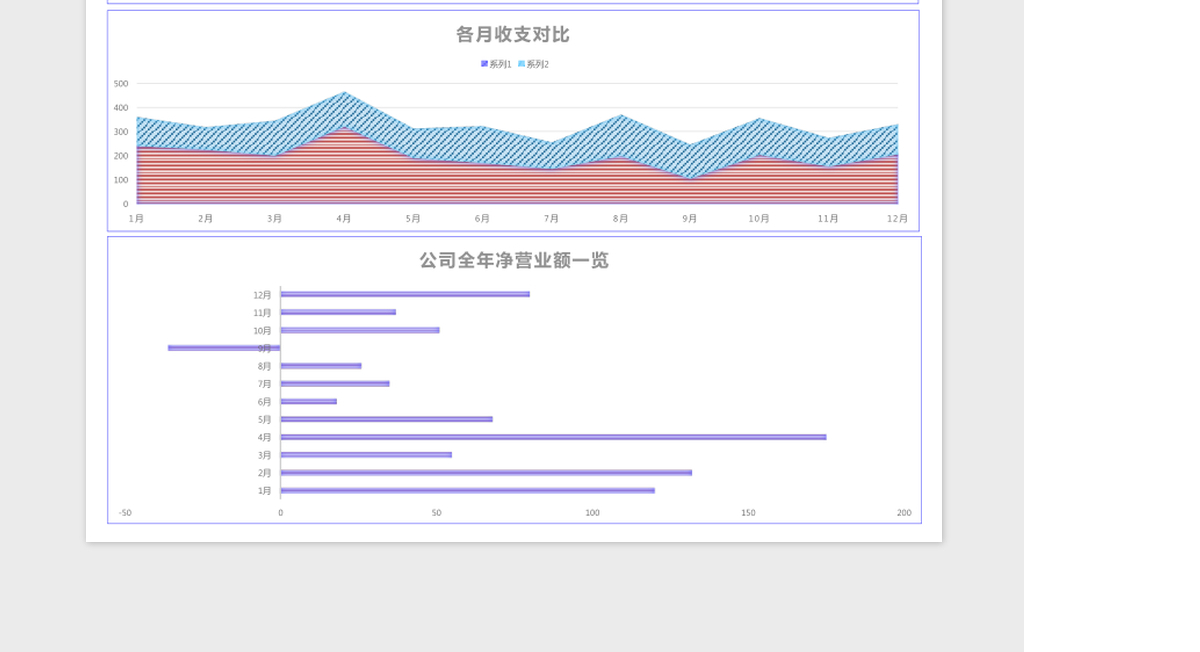The image size is (1200, 652).
Task: Click the 50 value on the bar chart axis
Action: click(x=437, y=513)
